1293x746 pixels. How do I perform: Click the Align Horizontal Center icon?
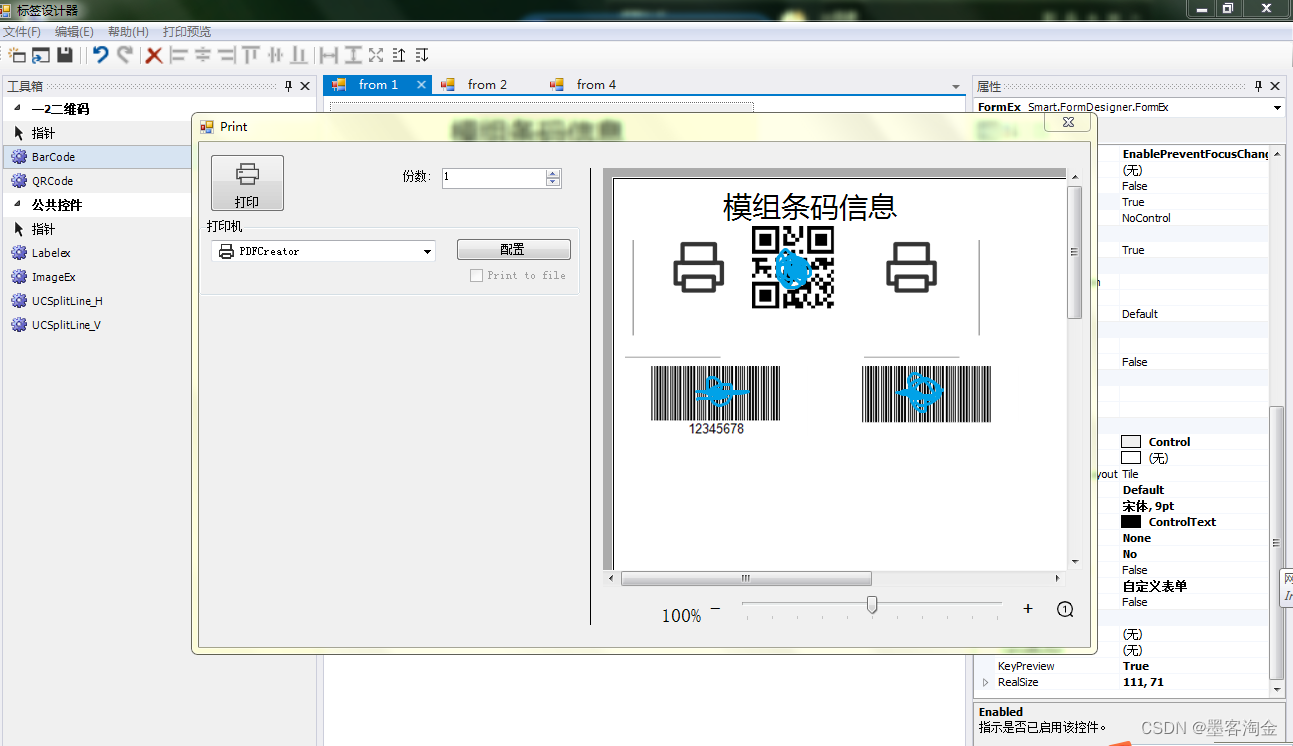(203, 55)
